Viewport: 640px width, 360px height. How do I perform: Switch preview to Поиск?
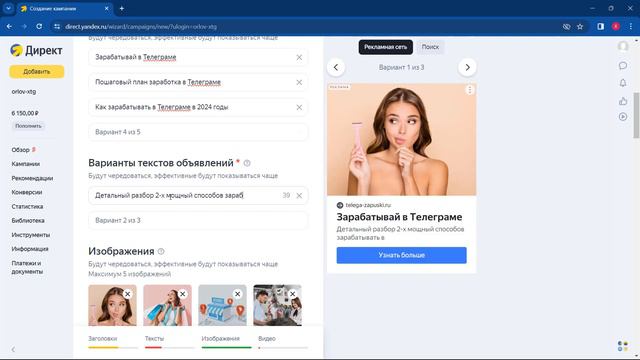(430, 47)
